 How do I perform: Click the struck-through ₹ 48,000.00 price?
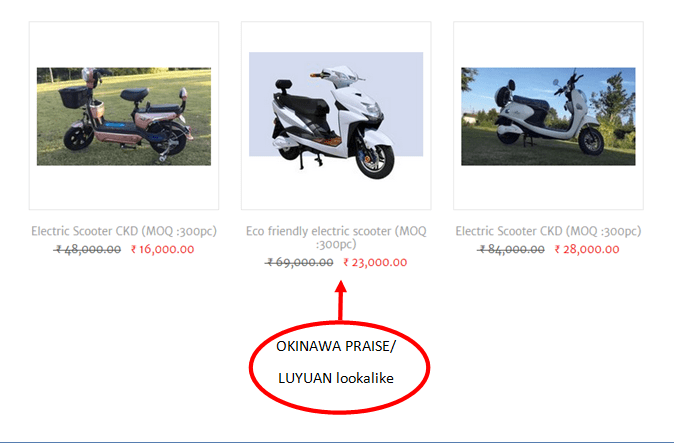coord(88,249)
